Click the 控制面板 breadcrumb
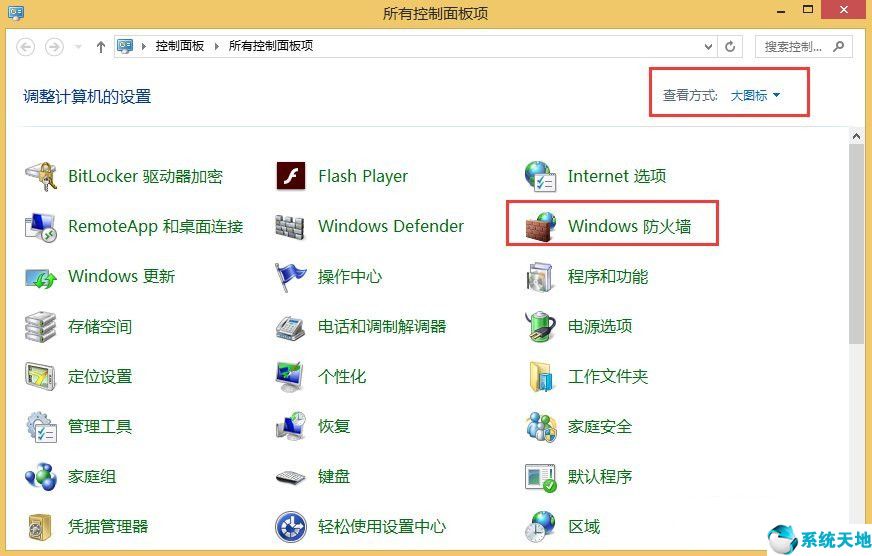Image resolution: width=872 pixels, height=556 pixels. [x=180, y=46]
